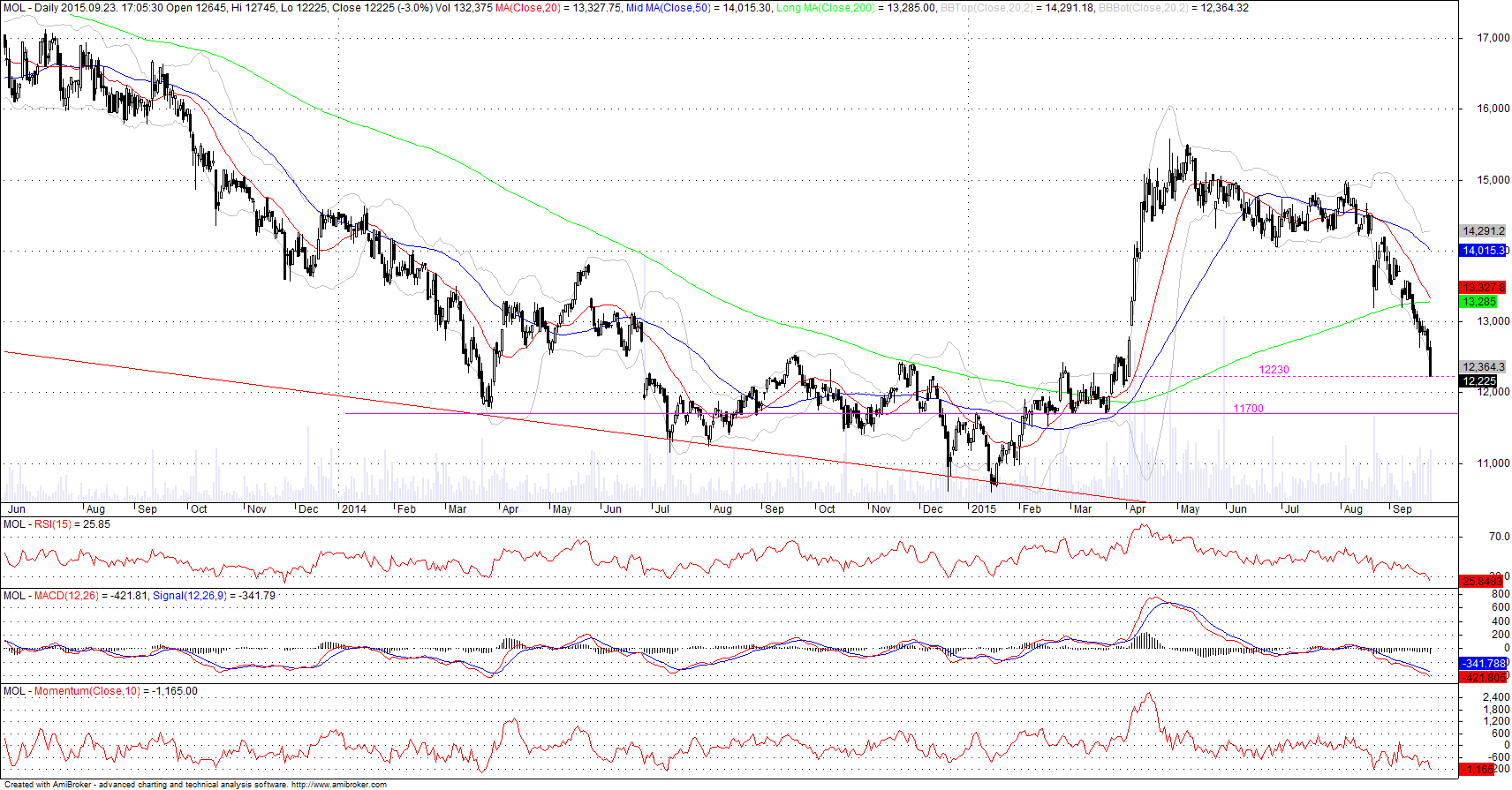Click the grey 12,364.3 Bollinger bottom tag
Viewport: 1512px width, 790px height.
click(x=1484, y=367)
